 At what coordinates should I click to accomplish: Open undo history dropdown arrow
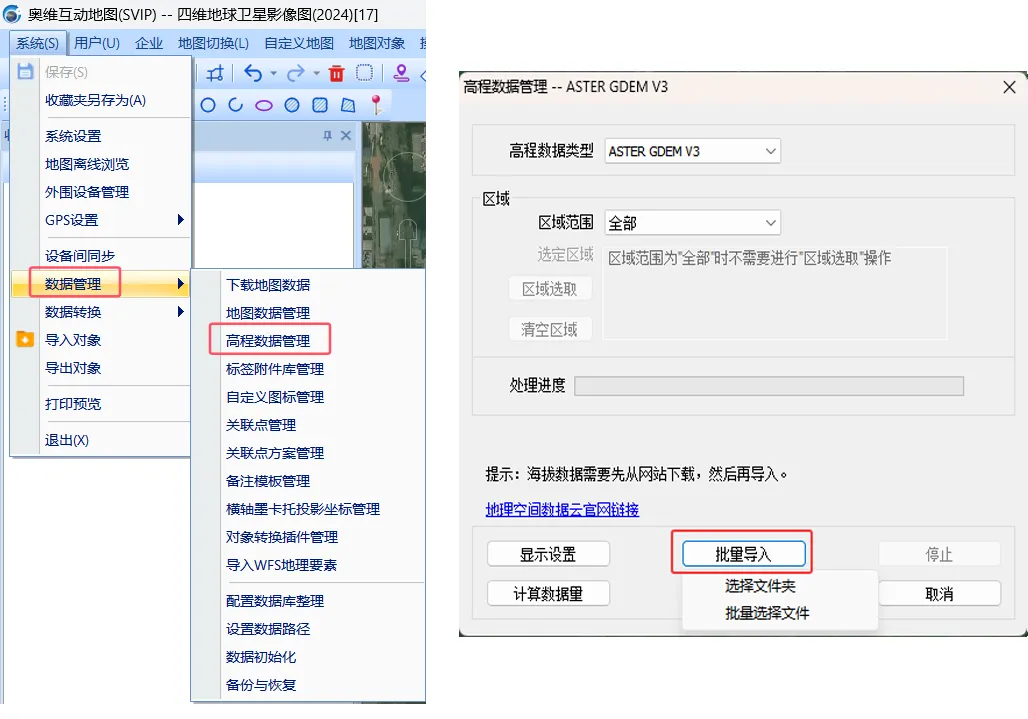tap(274, 73)
